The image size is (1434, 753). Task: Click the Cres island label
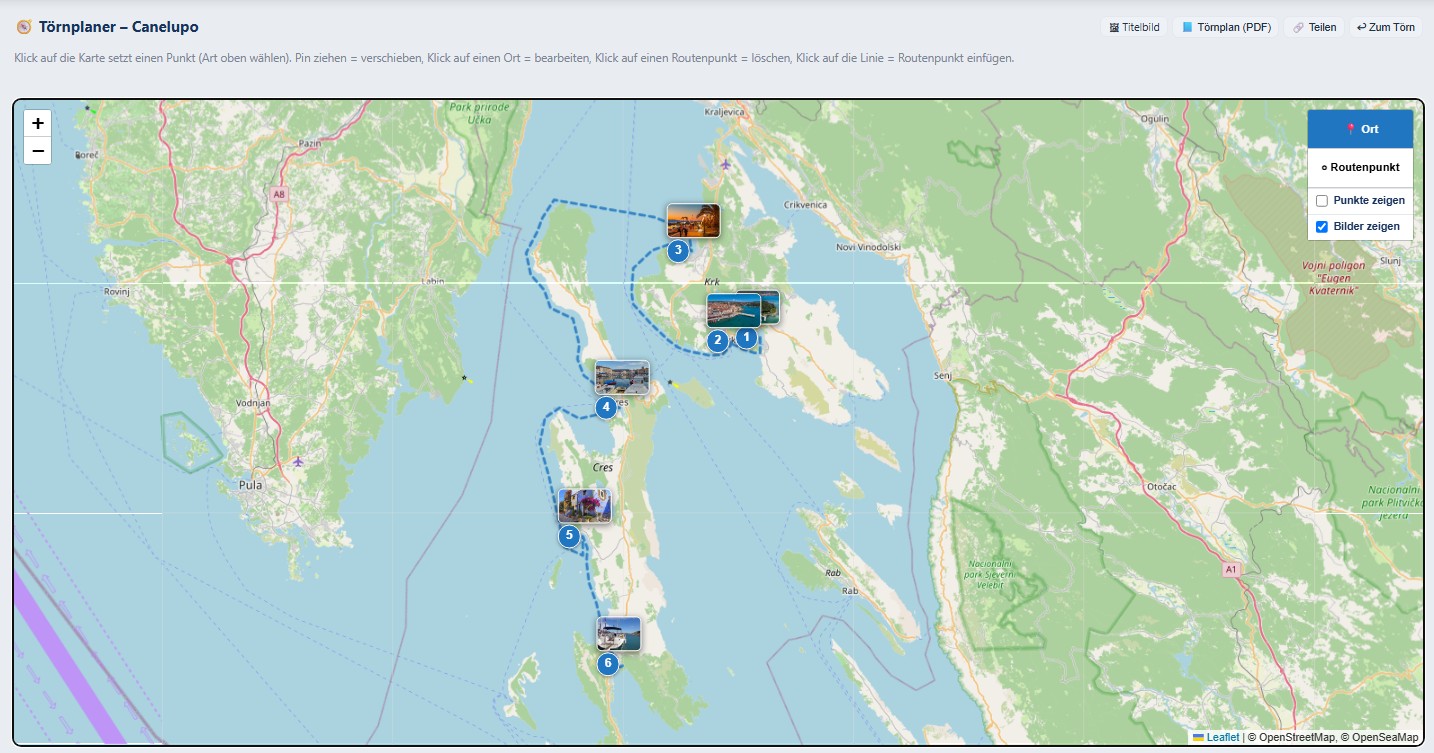pos(602,467)
